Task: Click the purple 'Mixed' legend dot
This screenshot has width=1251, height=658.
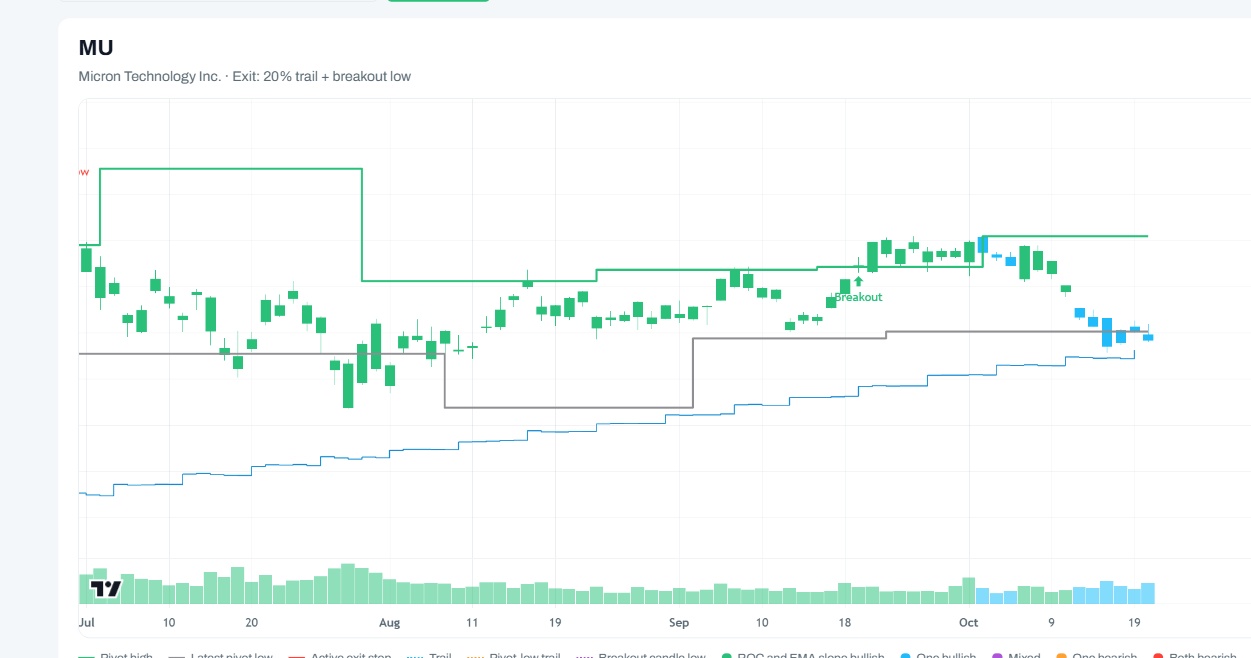Action: coord(996,656)
